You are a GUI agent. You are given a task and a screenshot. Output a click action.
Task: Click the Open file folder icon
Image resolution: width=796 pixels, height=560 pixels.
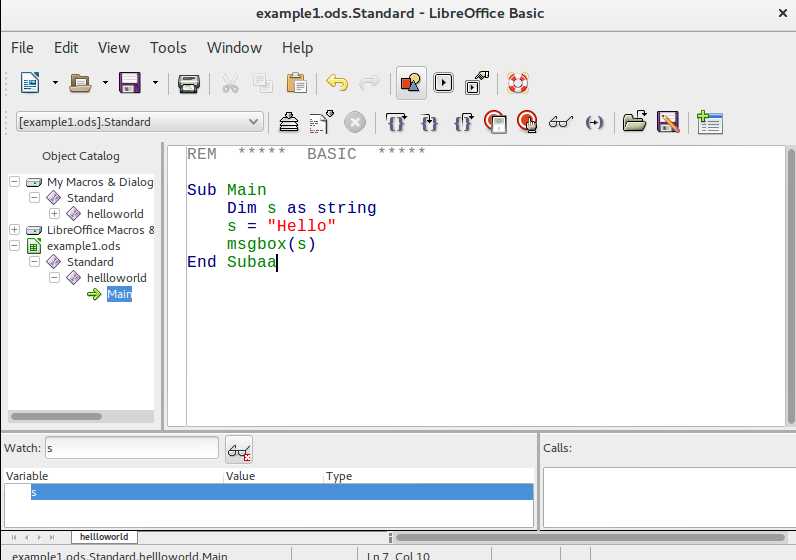(80, 83)
